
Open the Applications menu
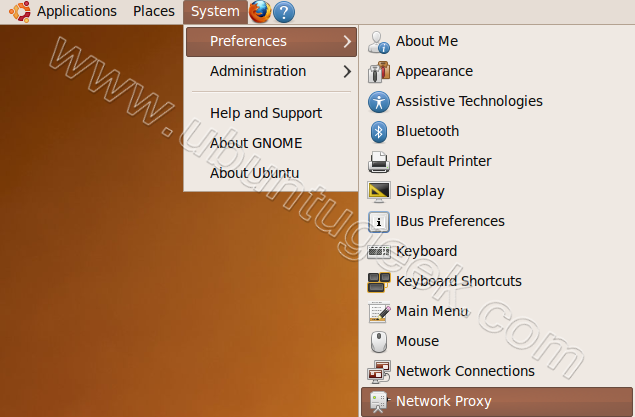click(77, 11)
